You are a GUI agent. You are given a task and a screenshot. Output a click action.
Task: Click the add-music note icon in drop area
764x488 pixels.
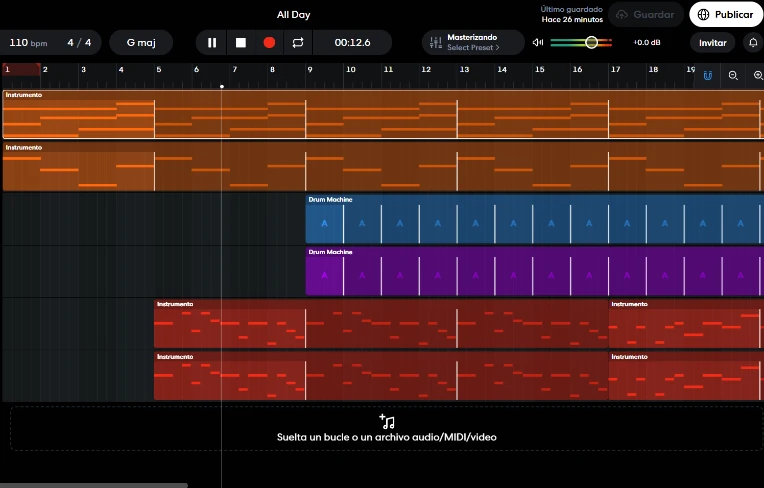coord(387,421)
